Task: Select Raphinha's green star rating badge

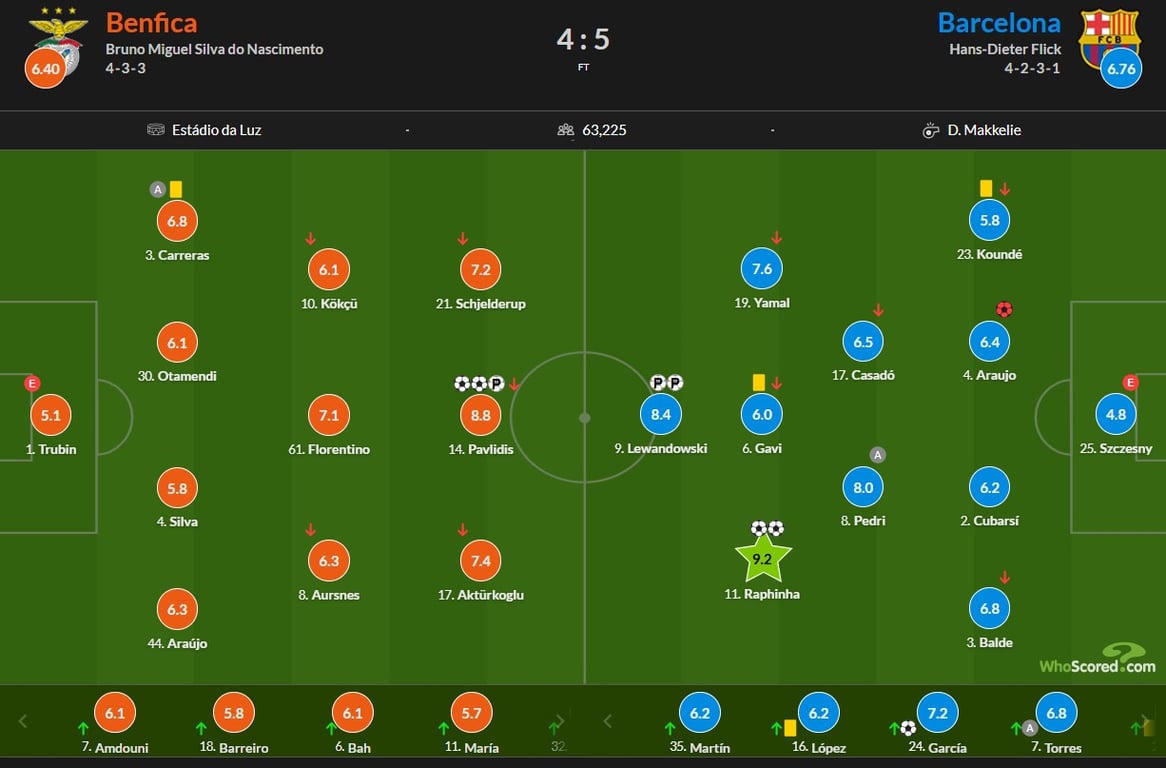Action: click(763, 559)
